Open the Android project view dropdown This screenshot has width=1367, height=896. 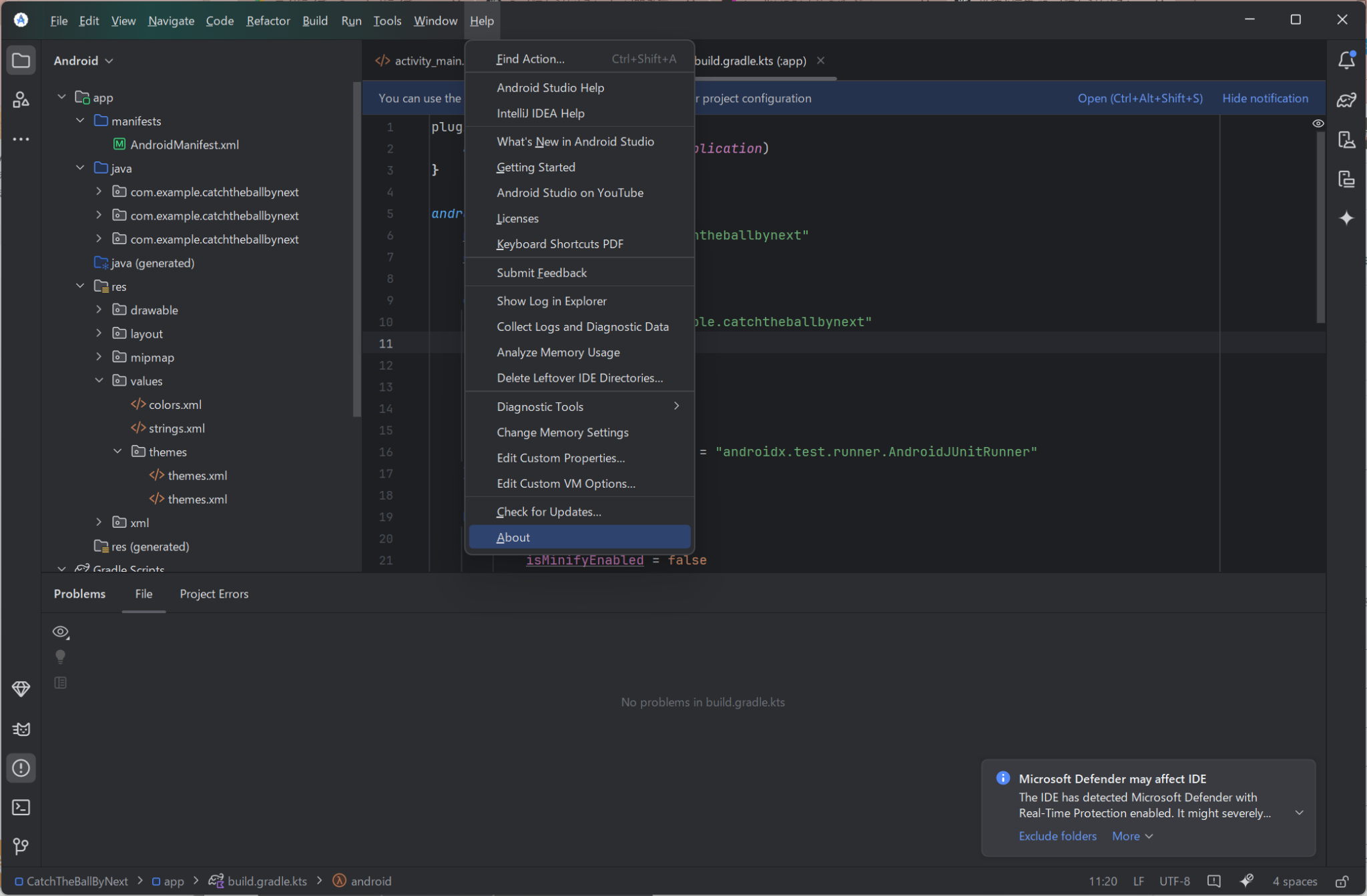tap(83, 60)
